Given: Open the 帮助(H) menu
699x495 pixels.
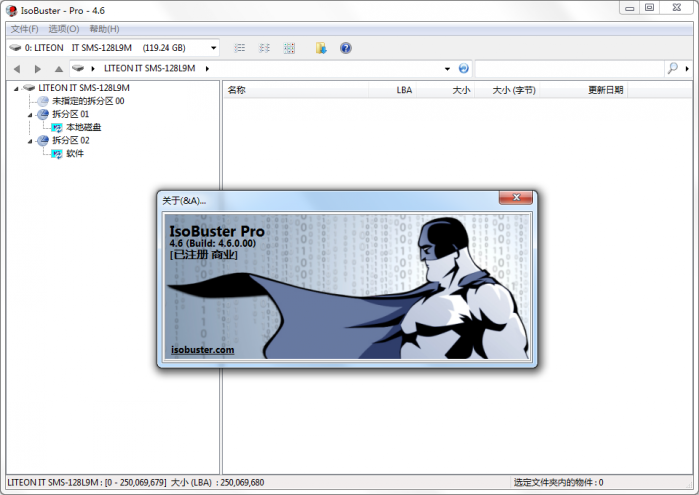Looking at the screenshot, I should pyautogui.click(x=104, y=29).
